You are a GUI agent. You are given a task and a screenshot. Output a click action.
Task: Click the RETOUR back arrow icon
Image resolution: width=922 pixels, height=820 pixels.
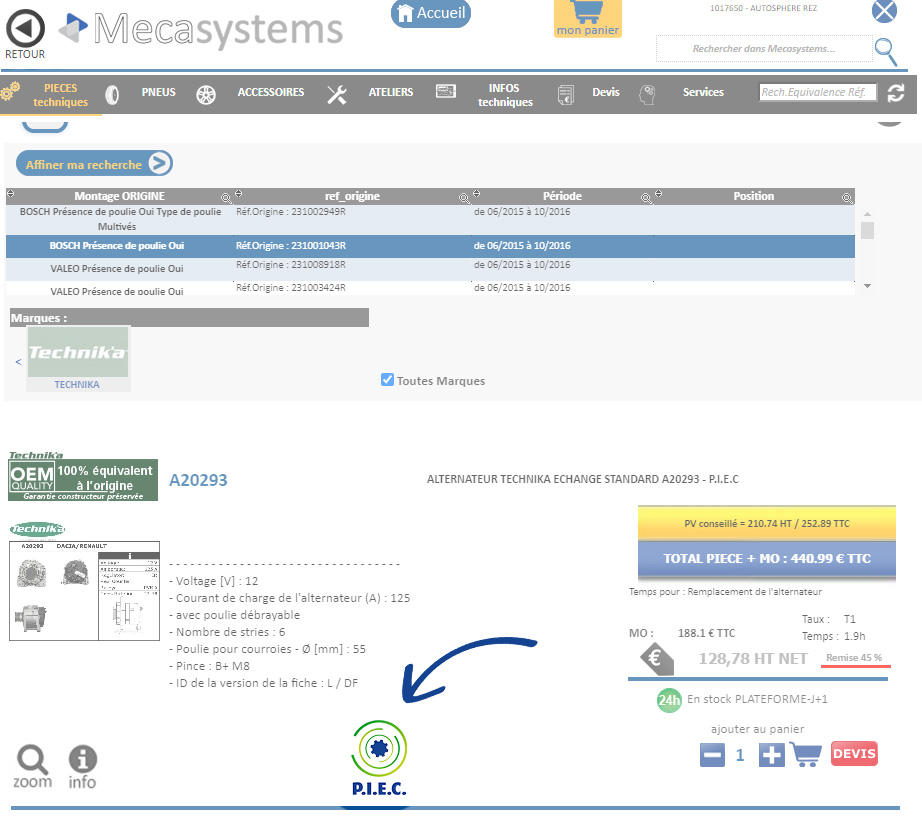pyautogui.click(x=25, y=28)
